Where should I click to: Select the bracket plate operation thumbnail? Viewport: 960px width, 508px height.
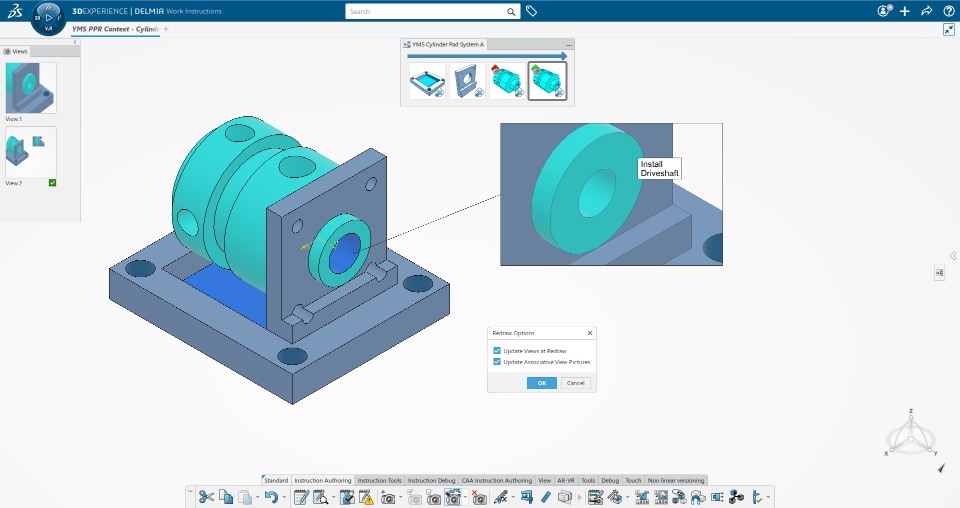[x=467, y=80]
